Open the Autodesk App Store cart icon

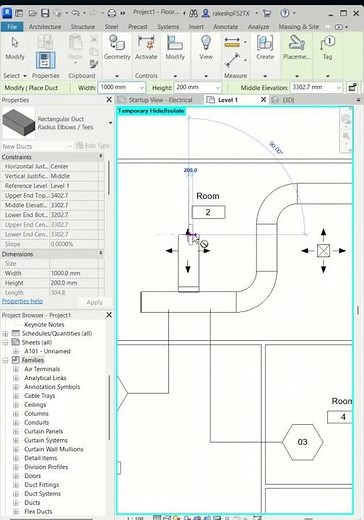[267, 13]
